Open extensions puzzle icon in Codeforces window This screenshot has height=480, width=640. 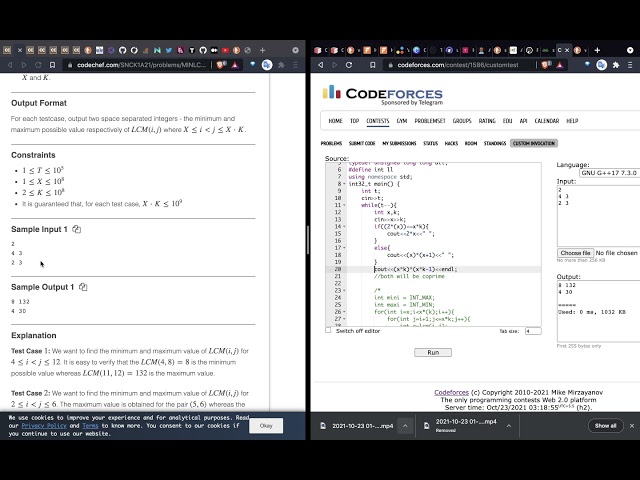pyautogui.click(x=616, y=65)
